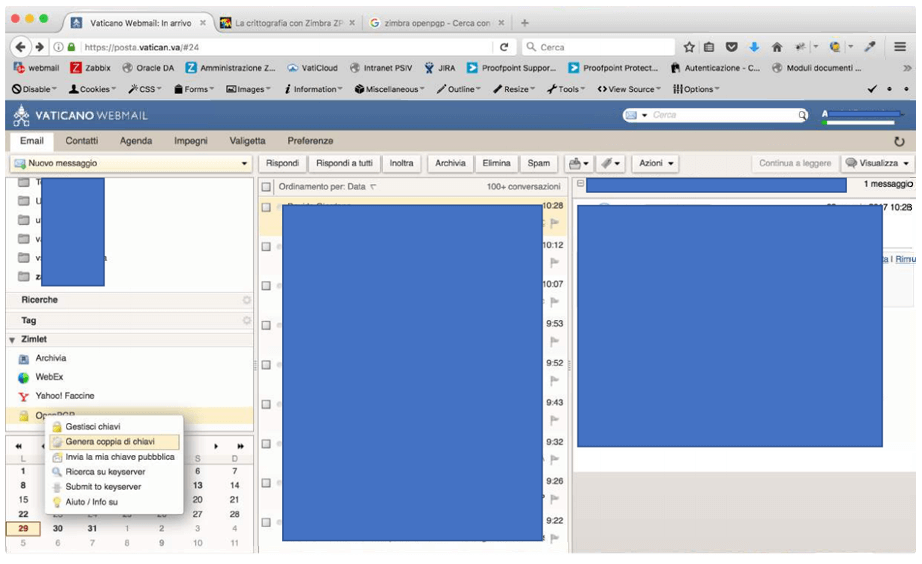Tick the checkbox of the 9:26 conversation
The image size is (922, 564).
tap(266, 483)
